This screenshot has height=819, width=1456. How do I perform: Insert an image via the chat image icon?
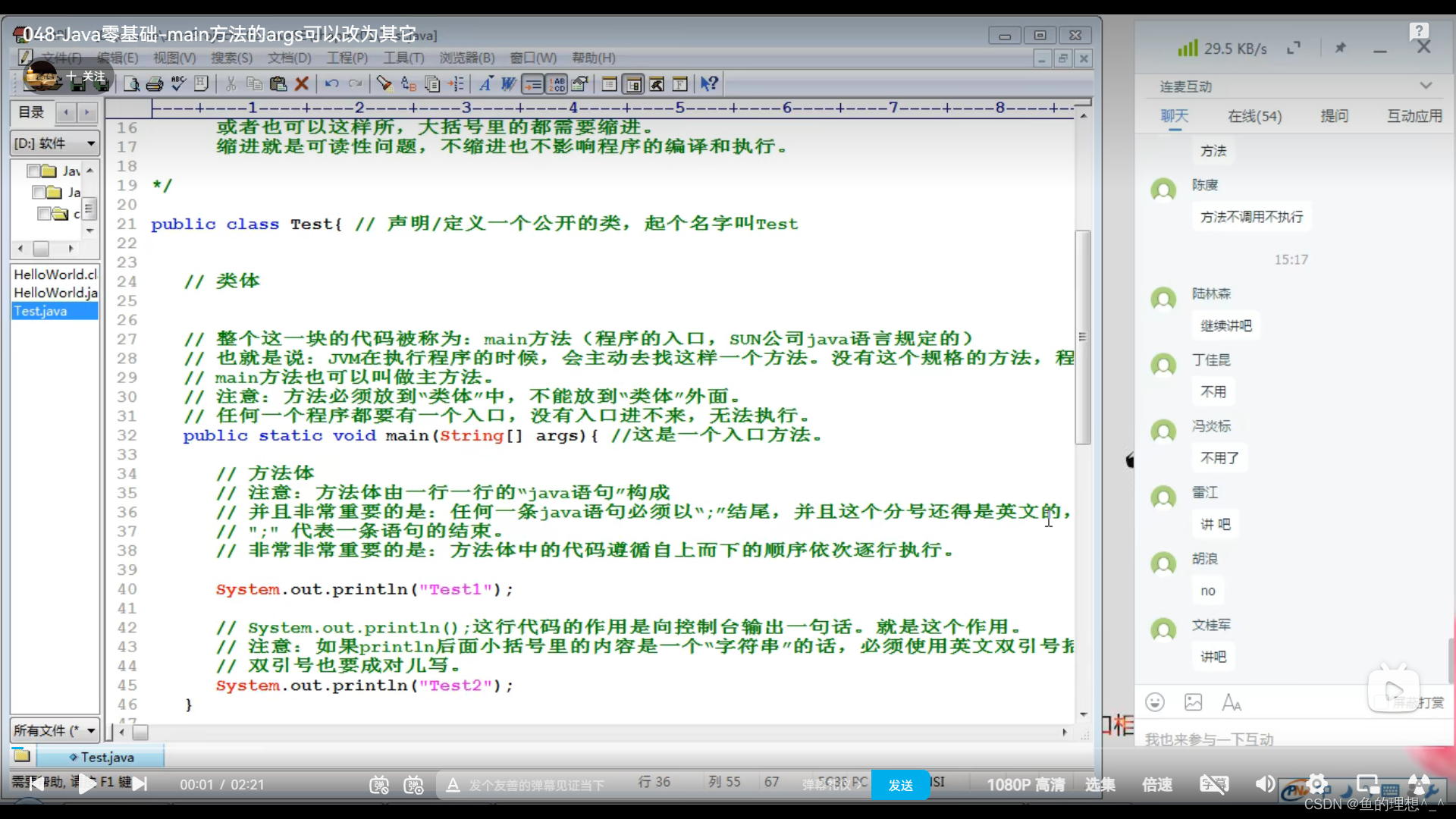click(x=1193, y=702)
